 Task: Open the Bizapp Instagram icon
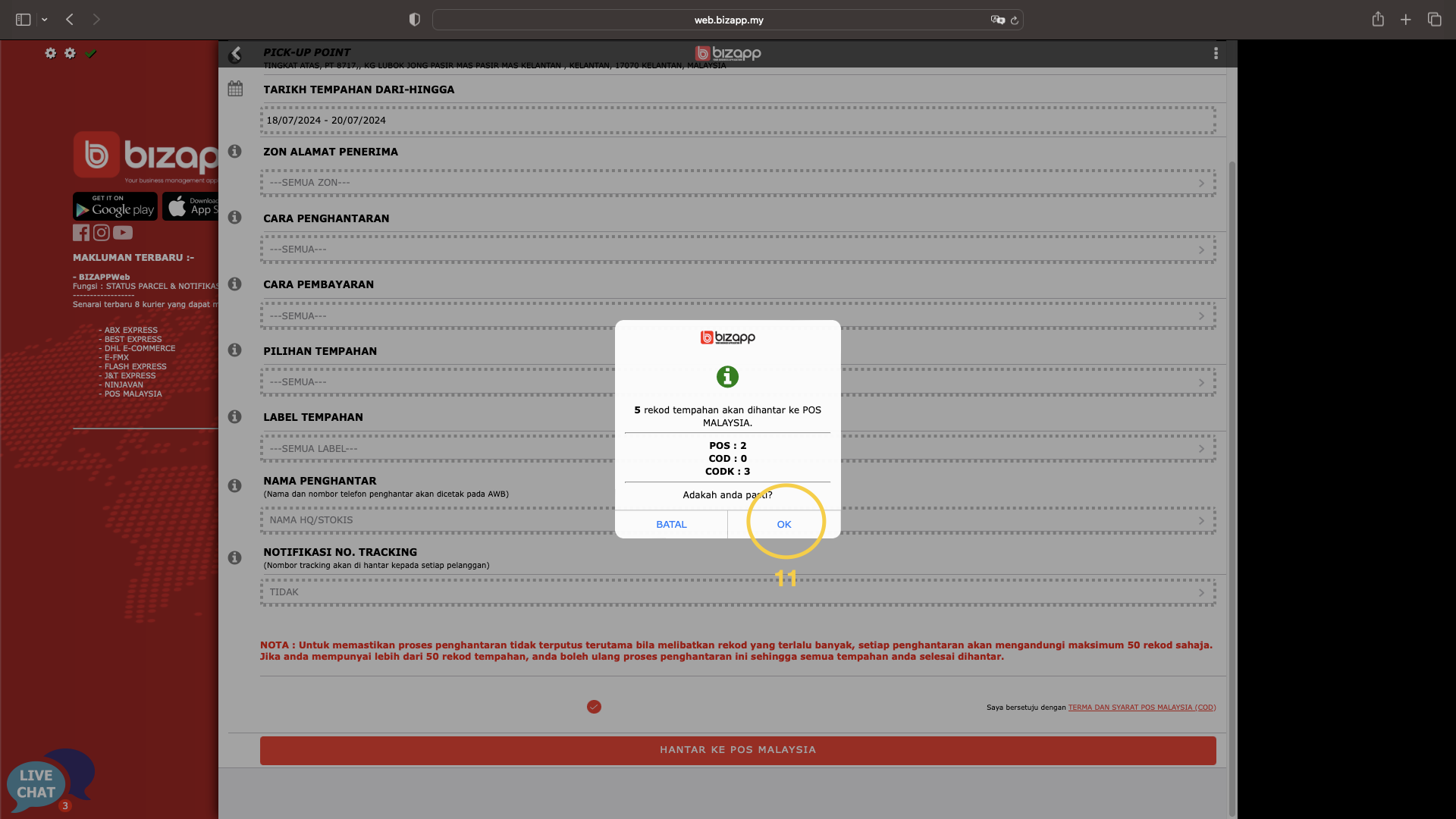tap(101, 233)
